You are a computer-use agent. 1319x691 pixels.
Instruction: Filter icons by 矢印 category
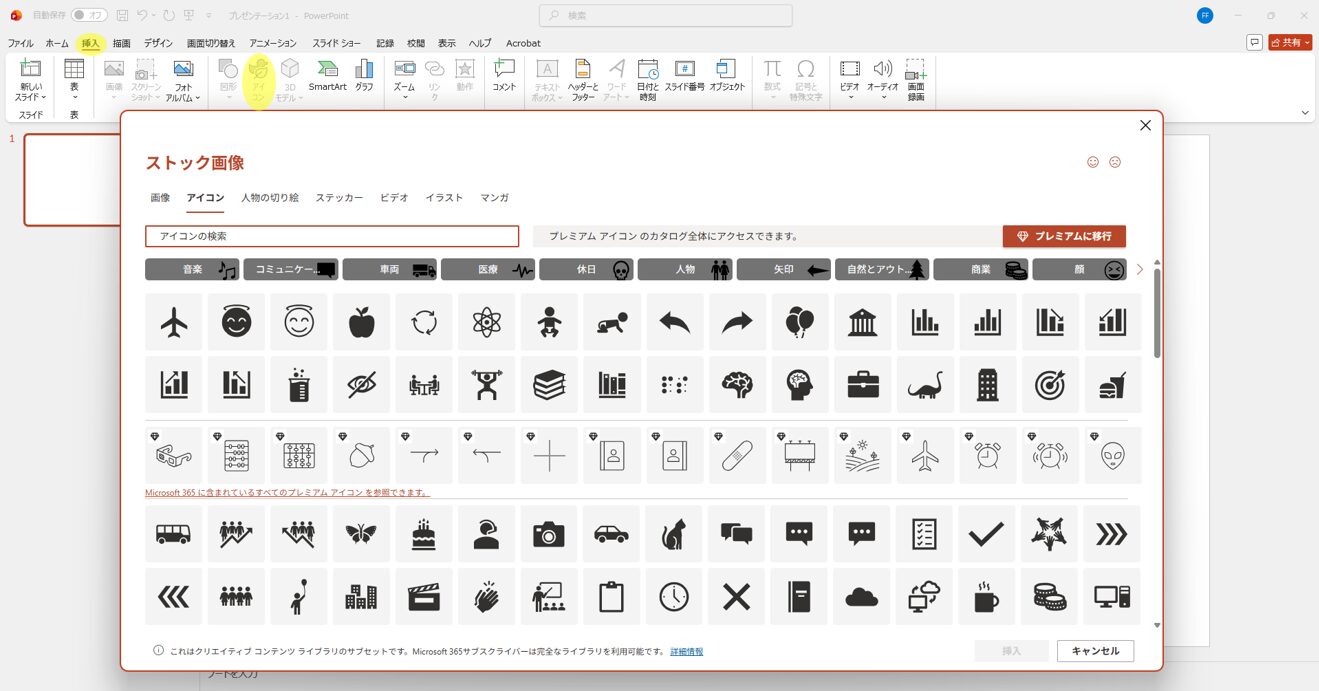coord(784,270)
